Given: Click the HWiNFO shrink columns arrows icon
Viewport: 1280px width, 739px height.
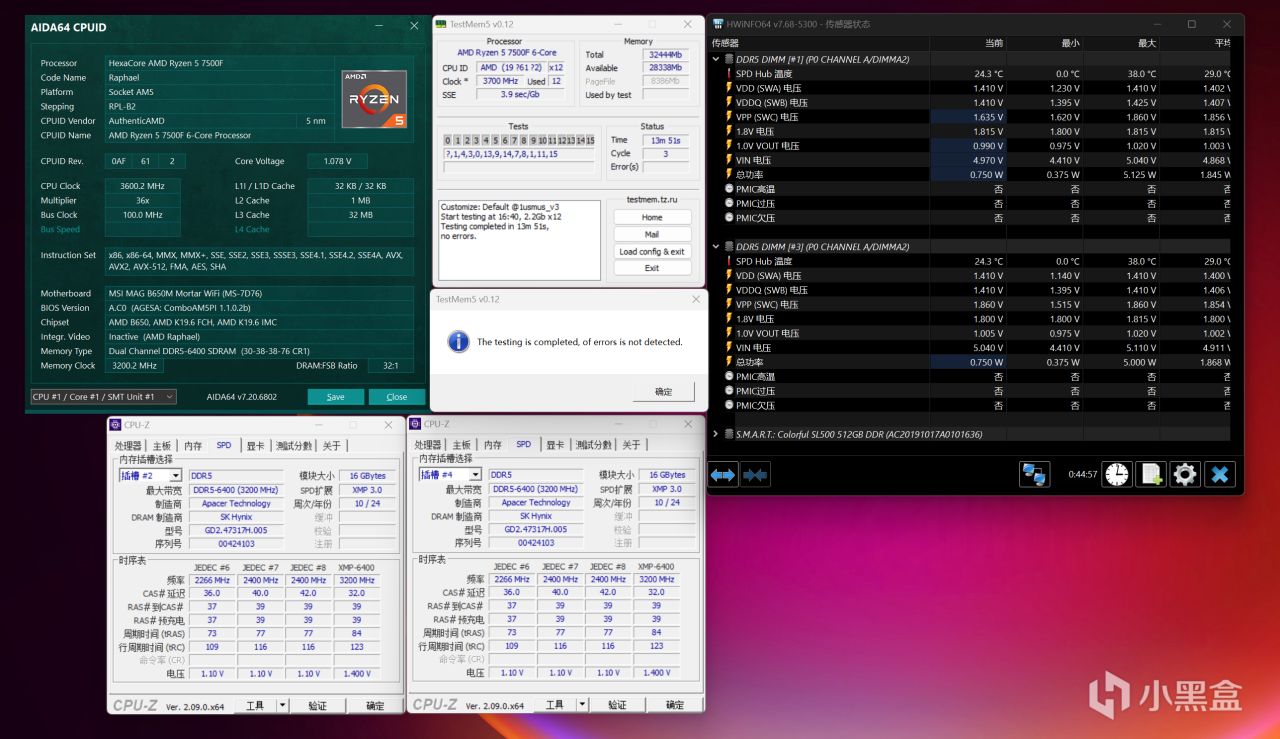Looking at the screenshot, I should pyautogui.click(x=756, y=474).
